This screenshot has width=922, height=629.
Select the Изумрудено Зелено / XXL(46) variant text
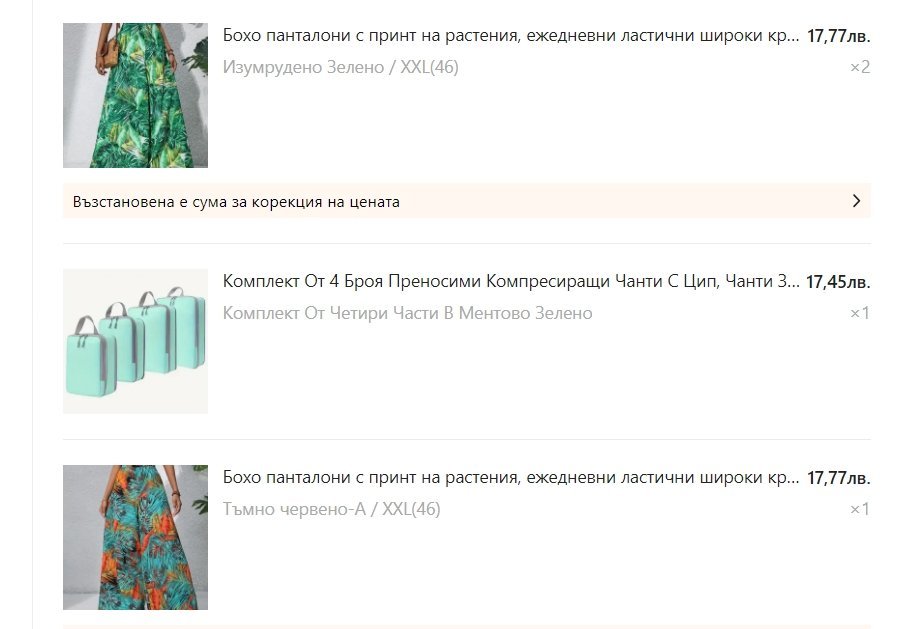pos(340,67)
